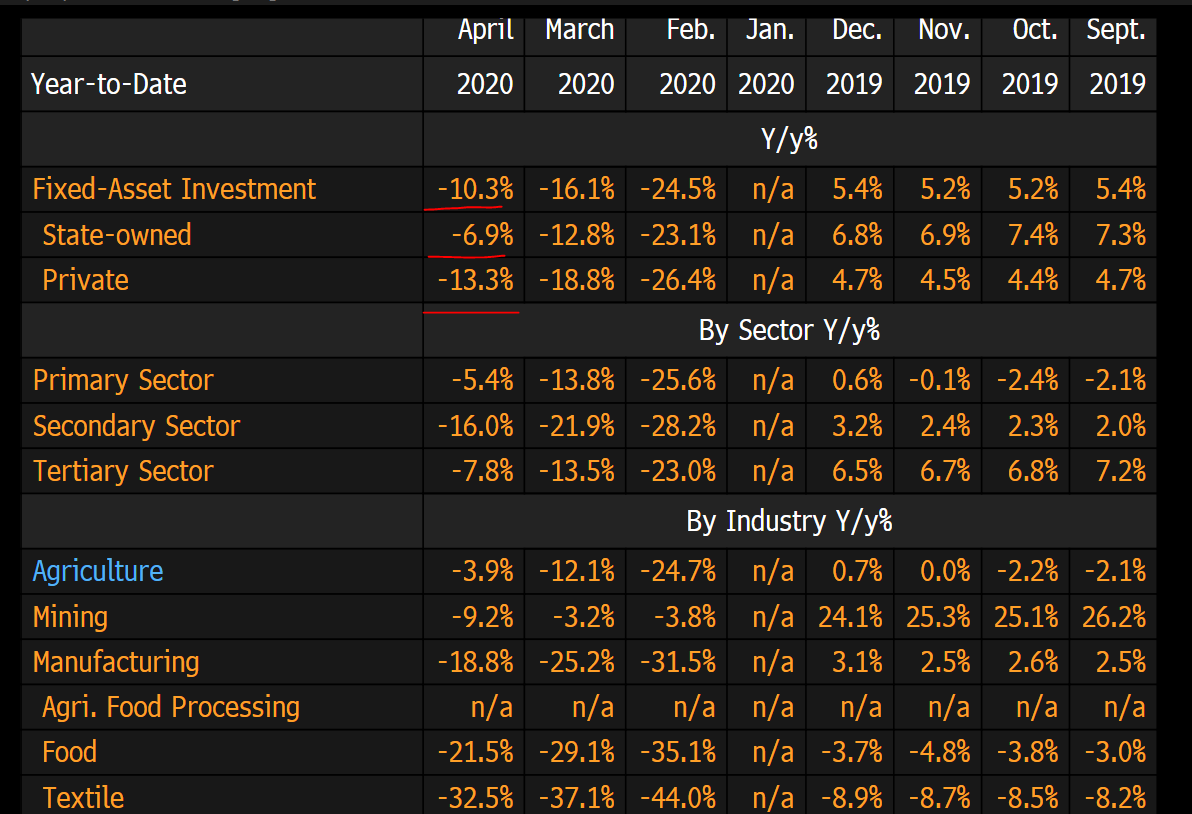Click Tertiary Sector April value -7.8%
The width and height of the screenshot is (1192, 814).
[483, 471]
